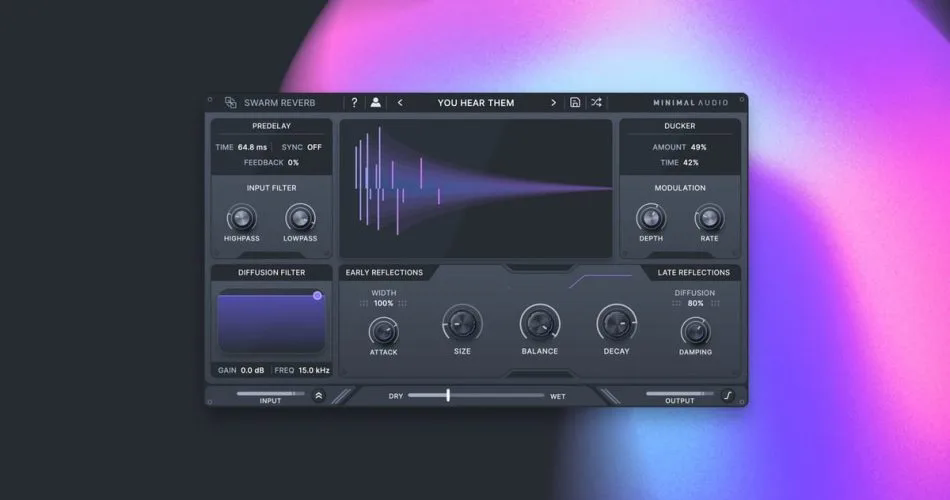This screenshot has width=950, height=500.
Task: Click the BALANCE knob
Action: [x=539, y=324]
